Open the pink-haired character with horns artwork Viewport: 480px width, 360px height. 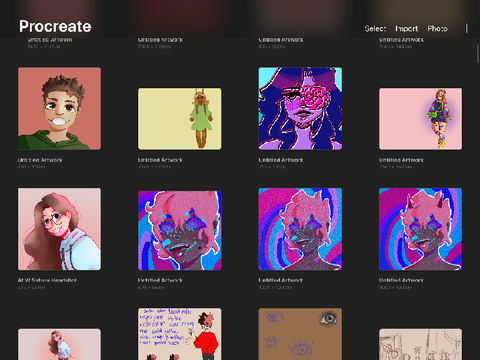(x=420, y=229)
